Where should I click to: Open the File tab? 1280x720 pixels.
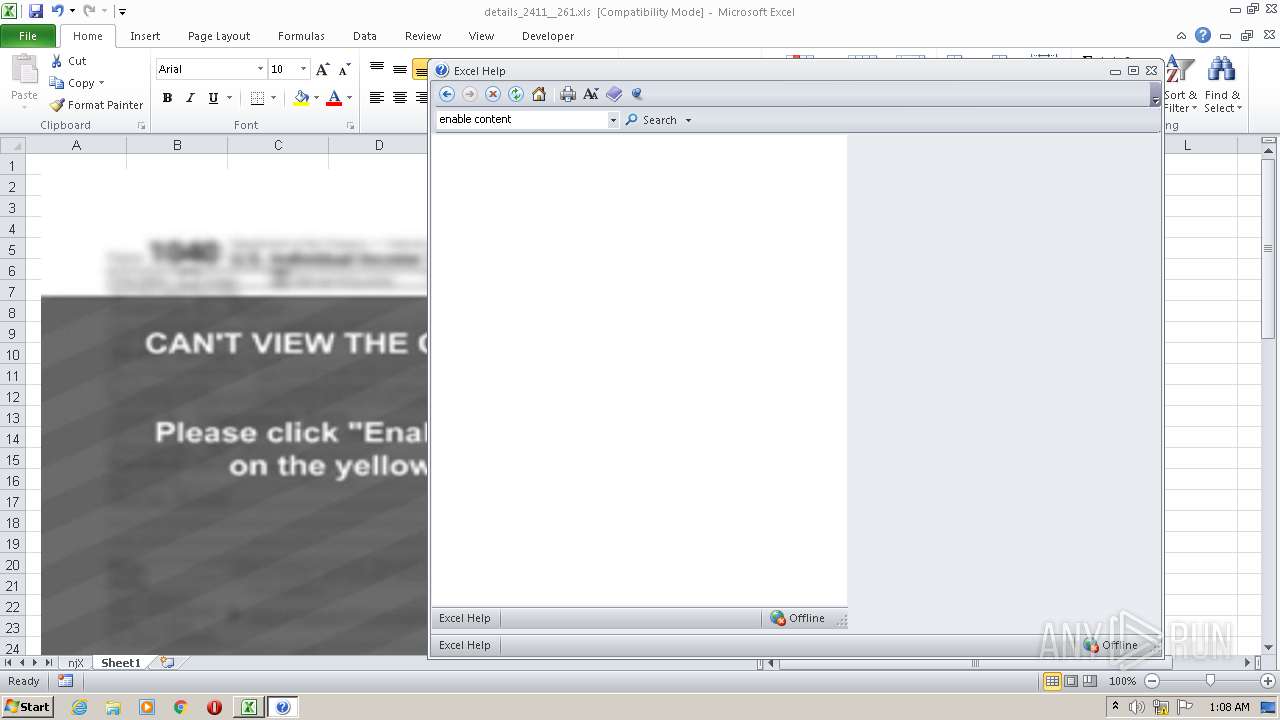tap(28, 36)
